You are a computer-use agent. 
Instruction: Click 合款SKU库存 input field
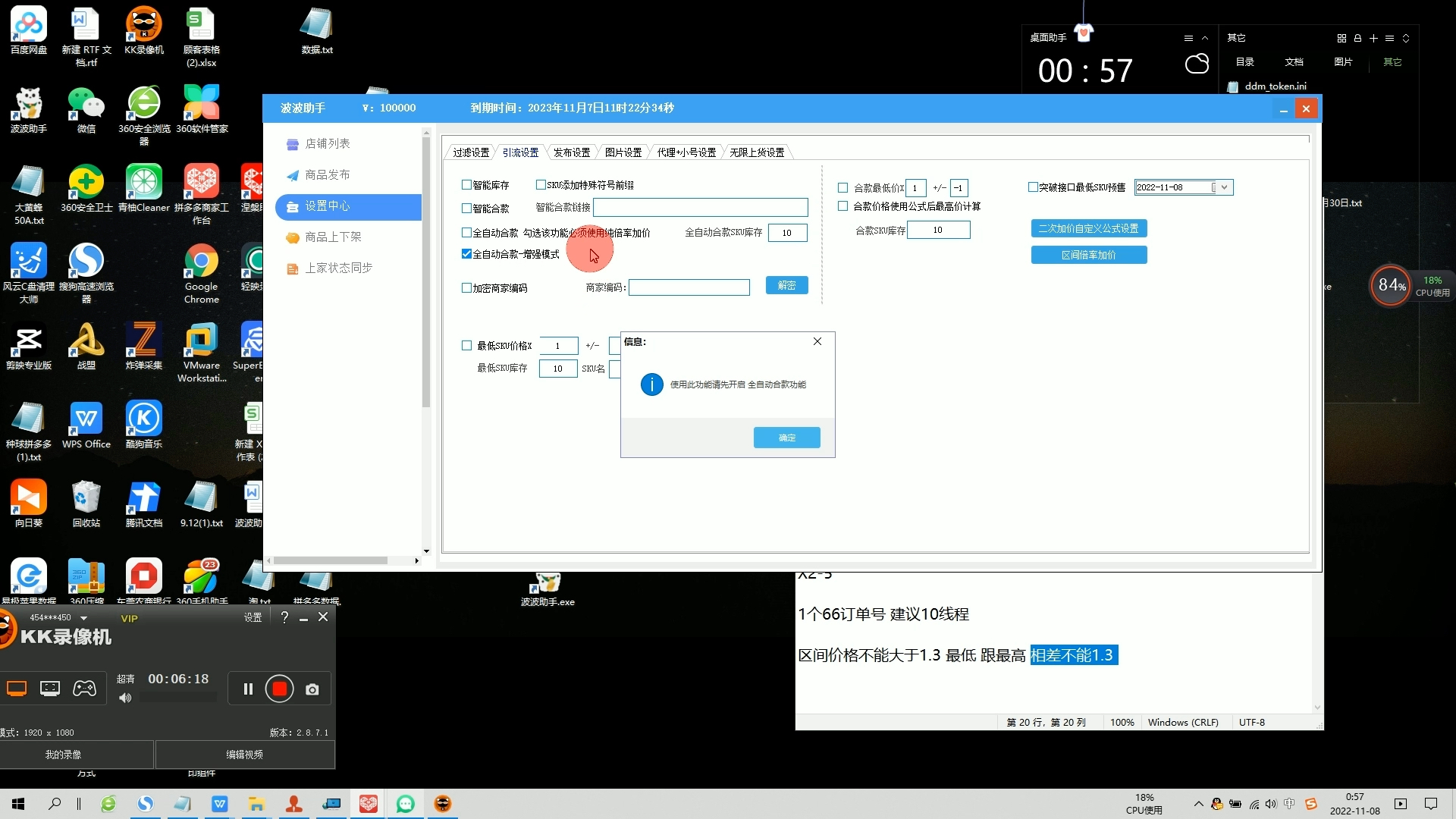937,229
